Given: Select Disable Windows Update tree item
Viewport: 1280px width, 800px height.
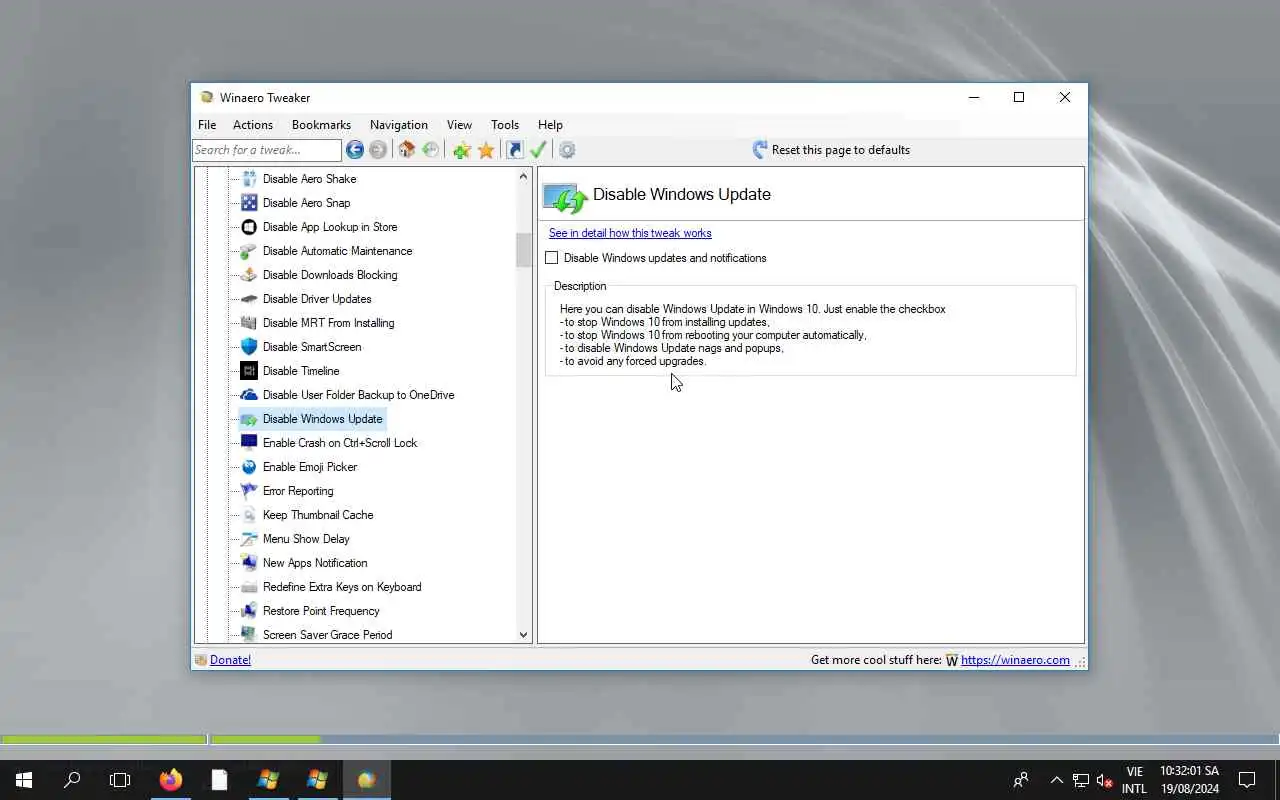Looking at the screenshot, I should click(x=323, y=419).
